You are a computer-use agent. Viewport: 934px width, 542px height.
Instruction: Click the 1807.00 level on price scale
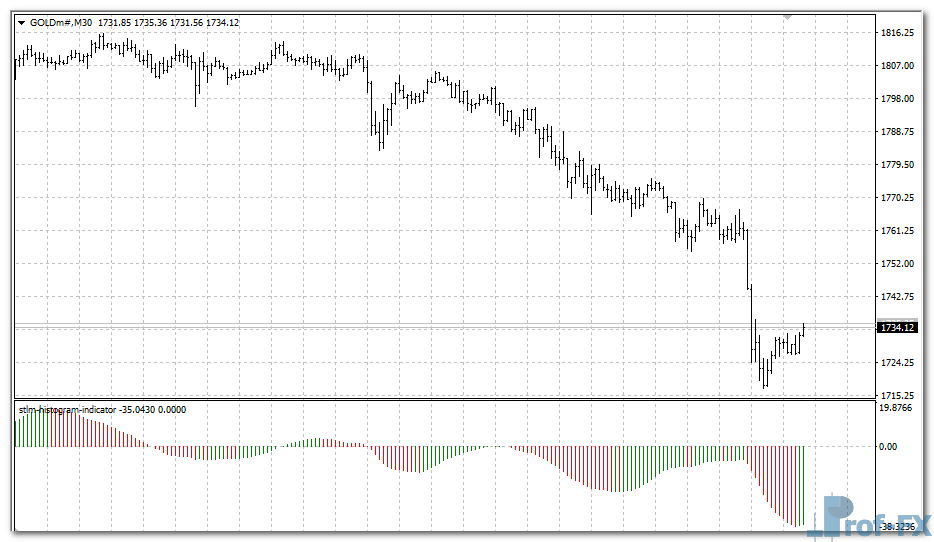pos(897,66)
